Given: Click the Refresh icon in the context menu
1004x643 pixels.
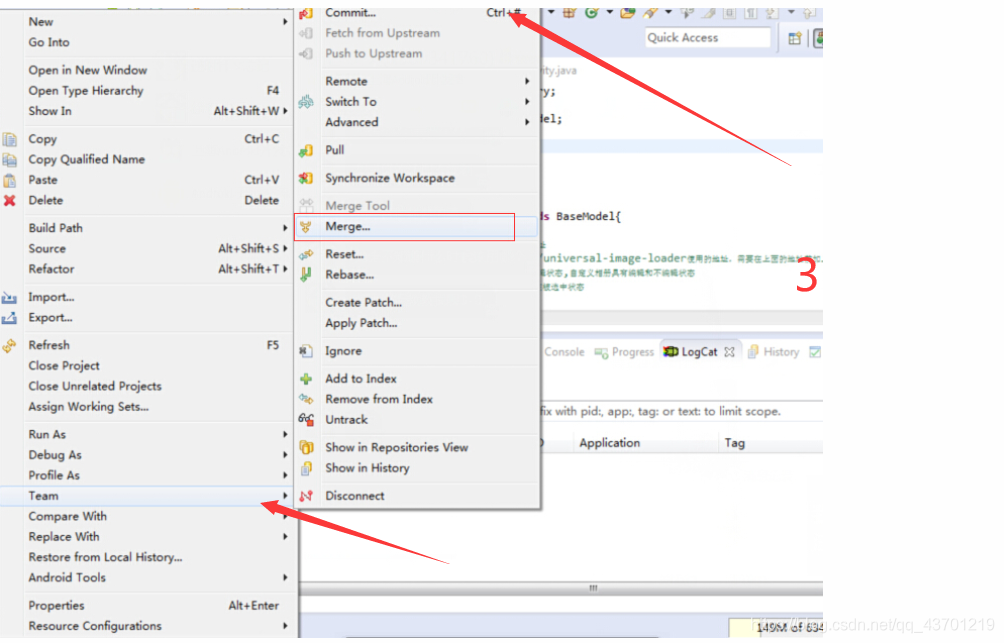Looking at the screenshot, I should point(10,346).
